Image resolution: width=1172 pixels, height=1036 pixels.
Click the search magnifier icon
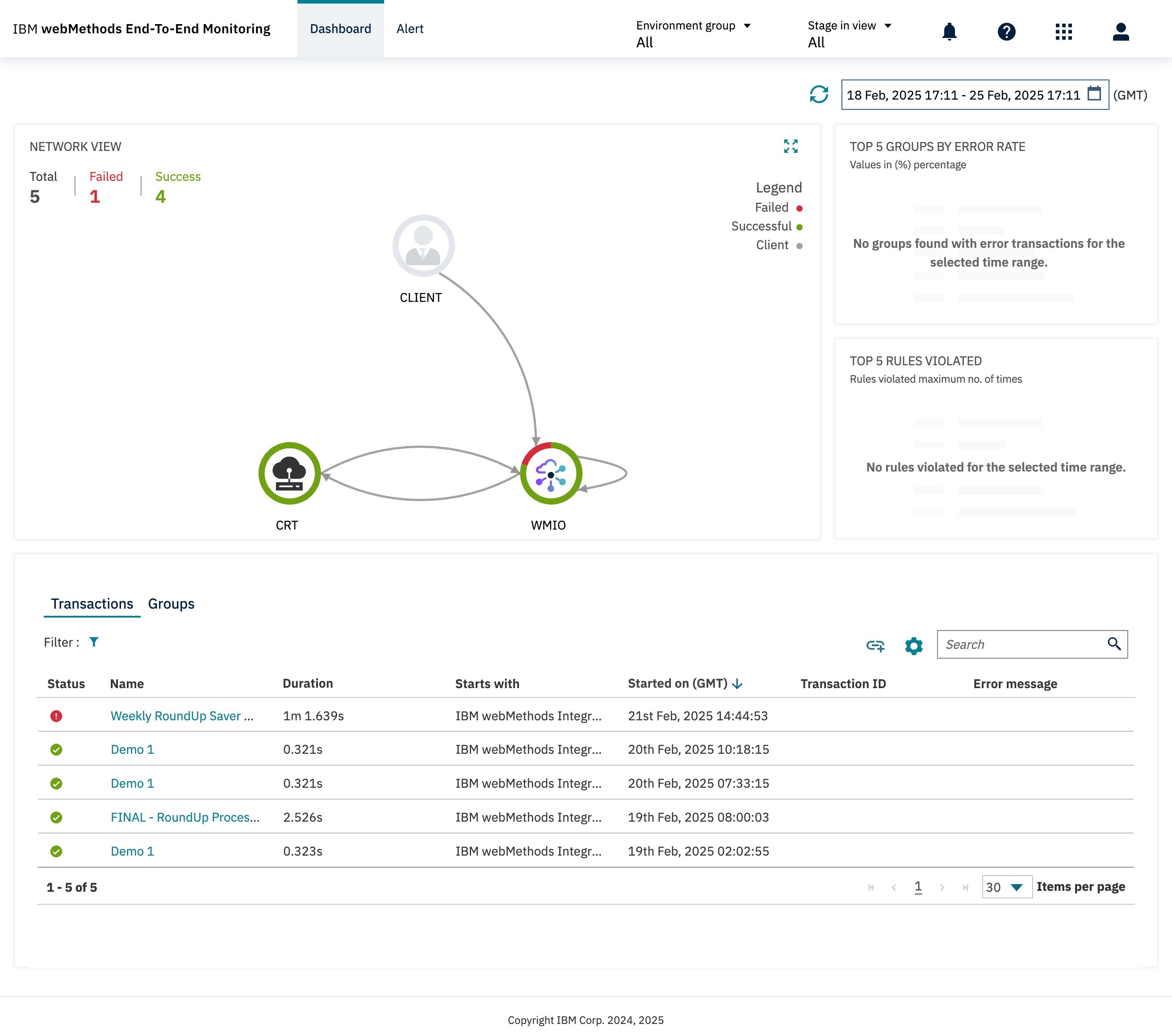point(1113,644)
